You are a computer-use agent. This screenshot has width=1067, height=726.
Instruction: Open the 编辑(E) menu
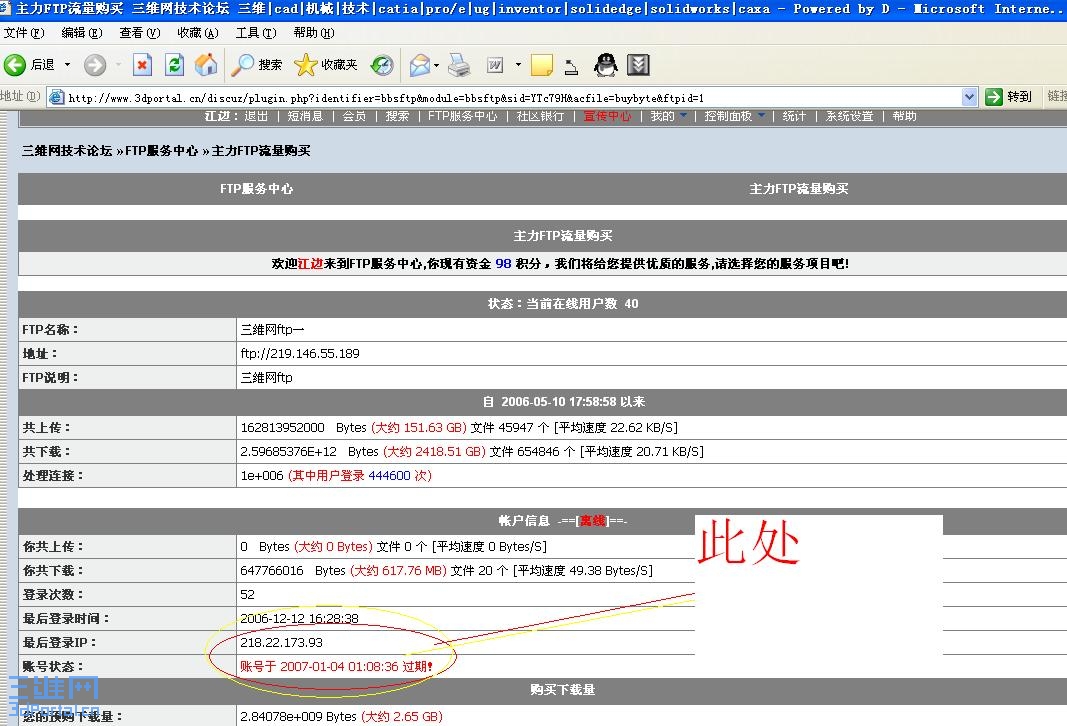coord(82,33)
